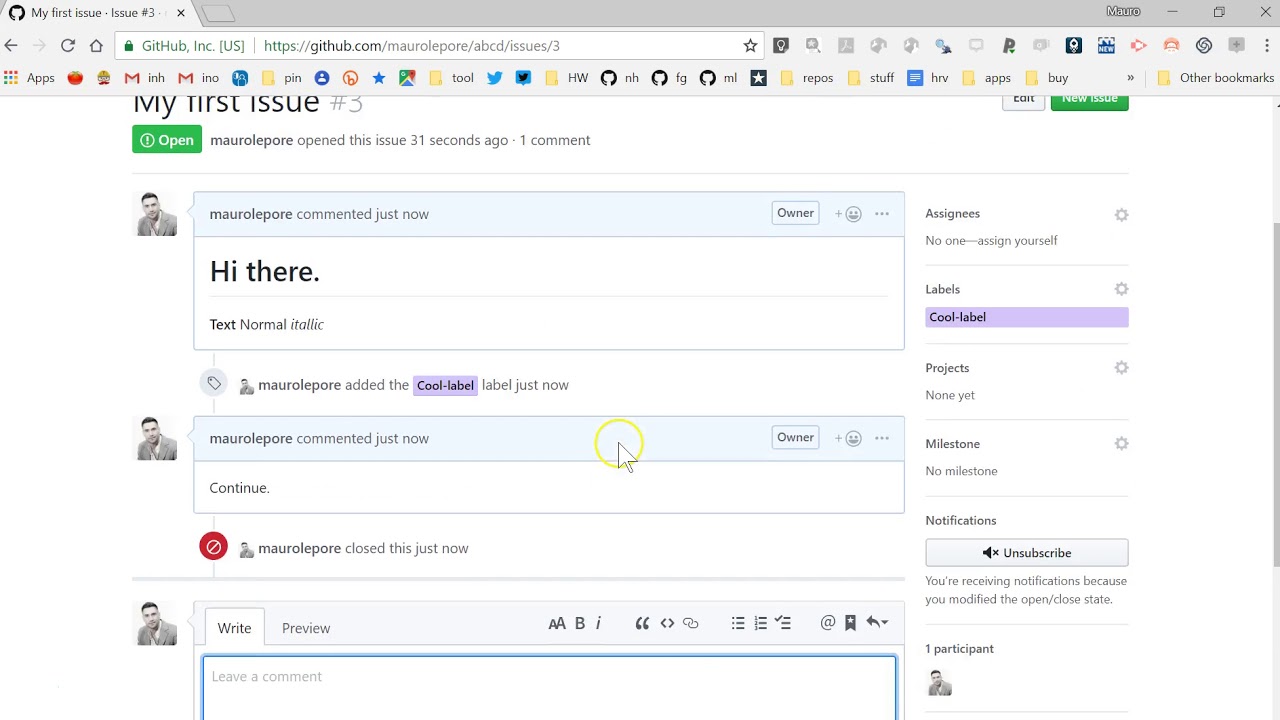Open Other bookmarks folder
This screenshot has height=720, width=1280.
[1215, 78]
